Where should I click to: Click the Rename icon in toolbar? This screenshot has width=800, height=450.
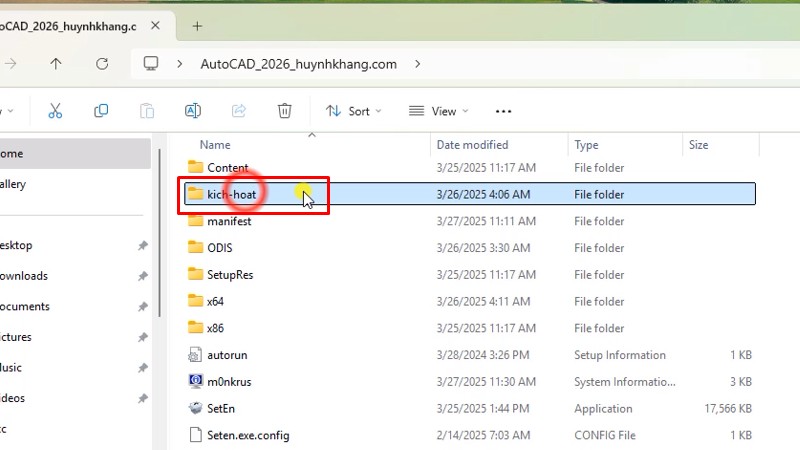click(x=193, y=111)
